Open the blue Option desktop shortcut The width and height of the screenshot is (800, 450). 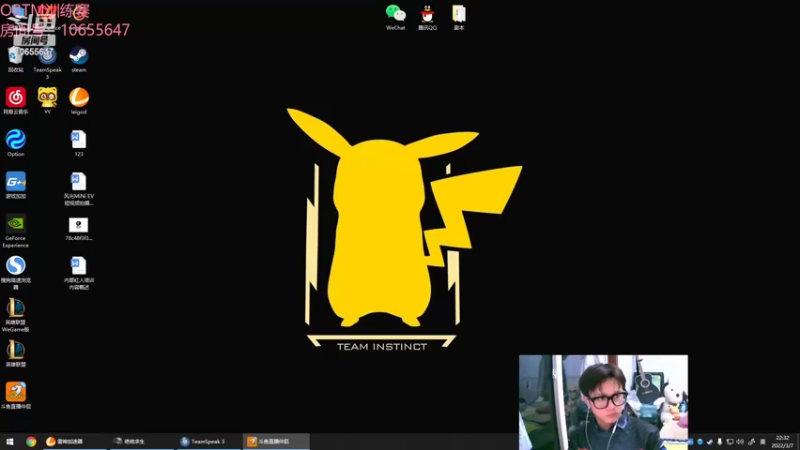tap(15, 143)
